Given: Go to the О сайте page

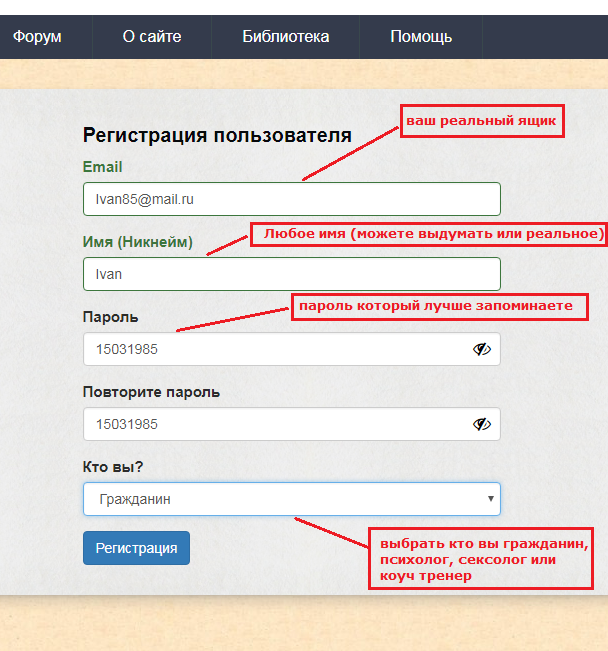Looking at the screenshot, I should 152,37.
